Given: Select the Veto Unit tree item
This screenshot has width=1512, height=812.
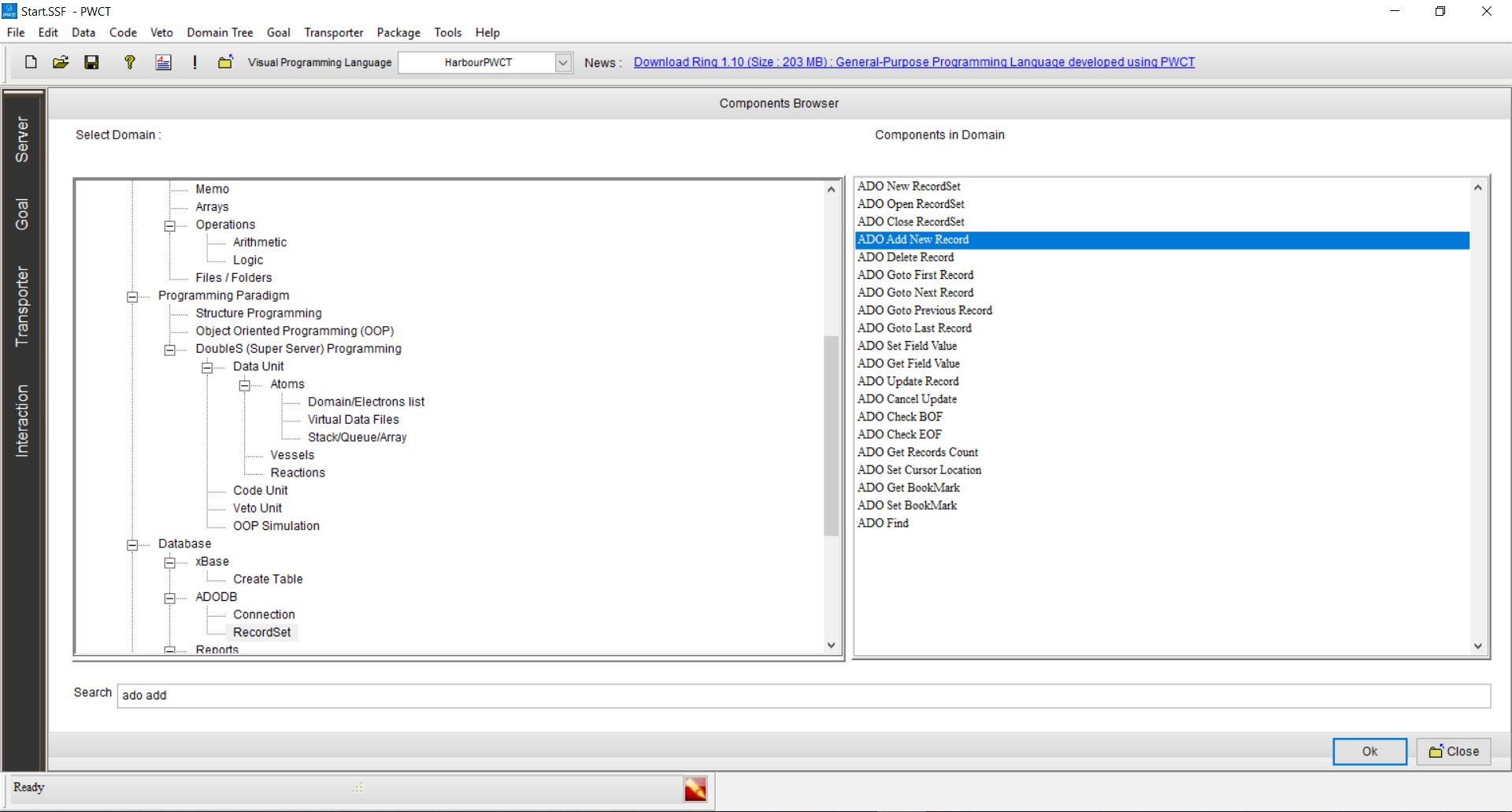Looking at the screenshot, I should pyautogui.click(x=258, y=508).
